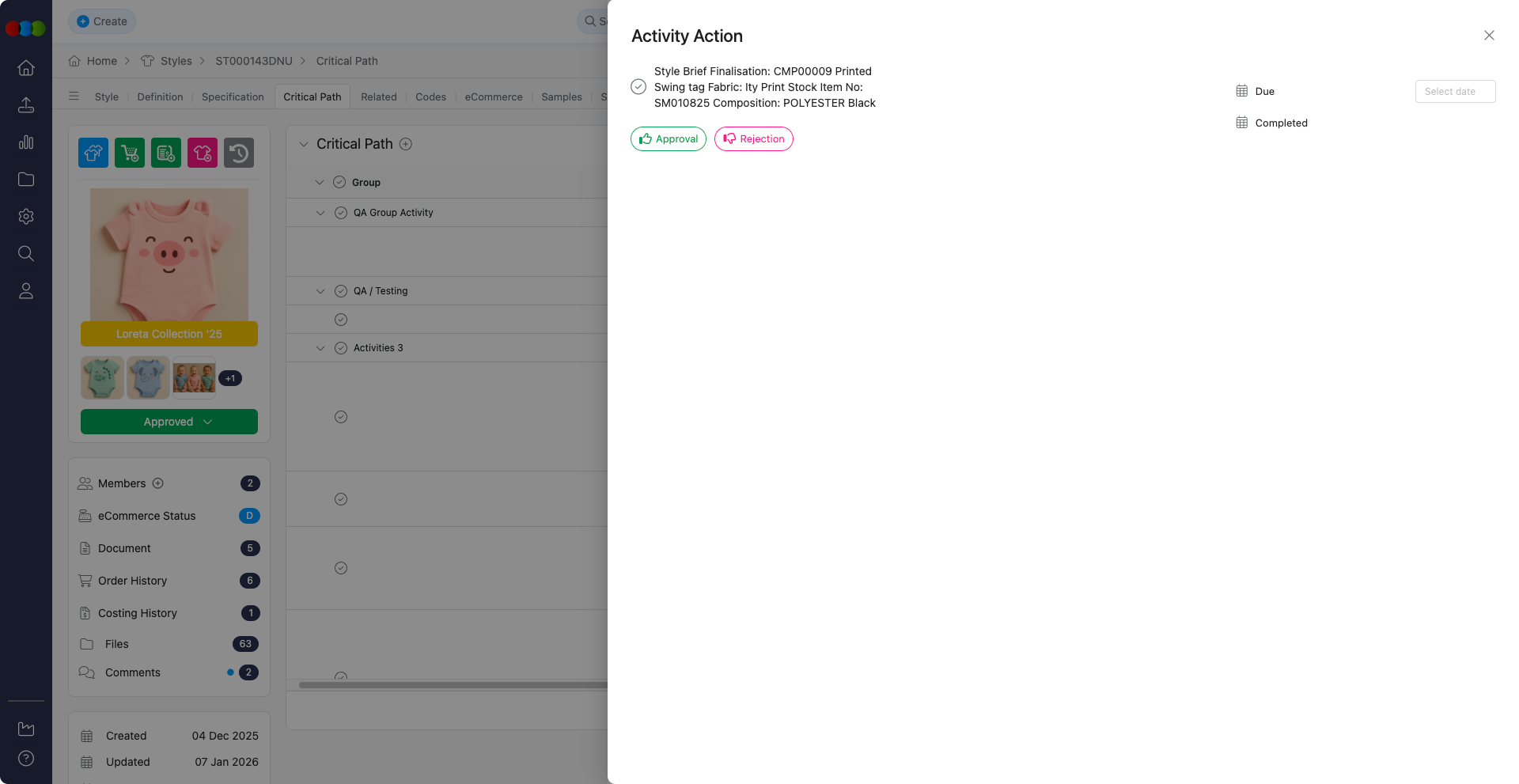Toggle the Activities 3 check circle
The height and width of the screenshot is (784, 1519).
point(341,348)
